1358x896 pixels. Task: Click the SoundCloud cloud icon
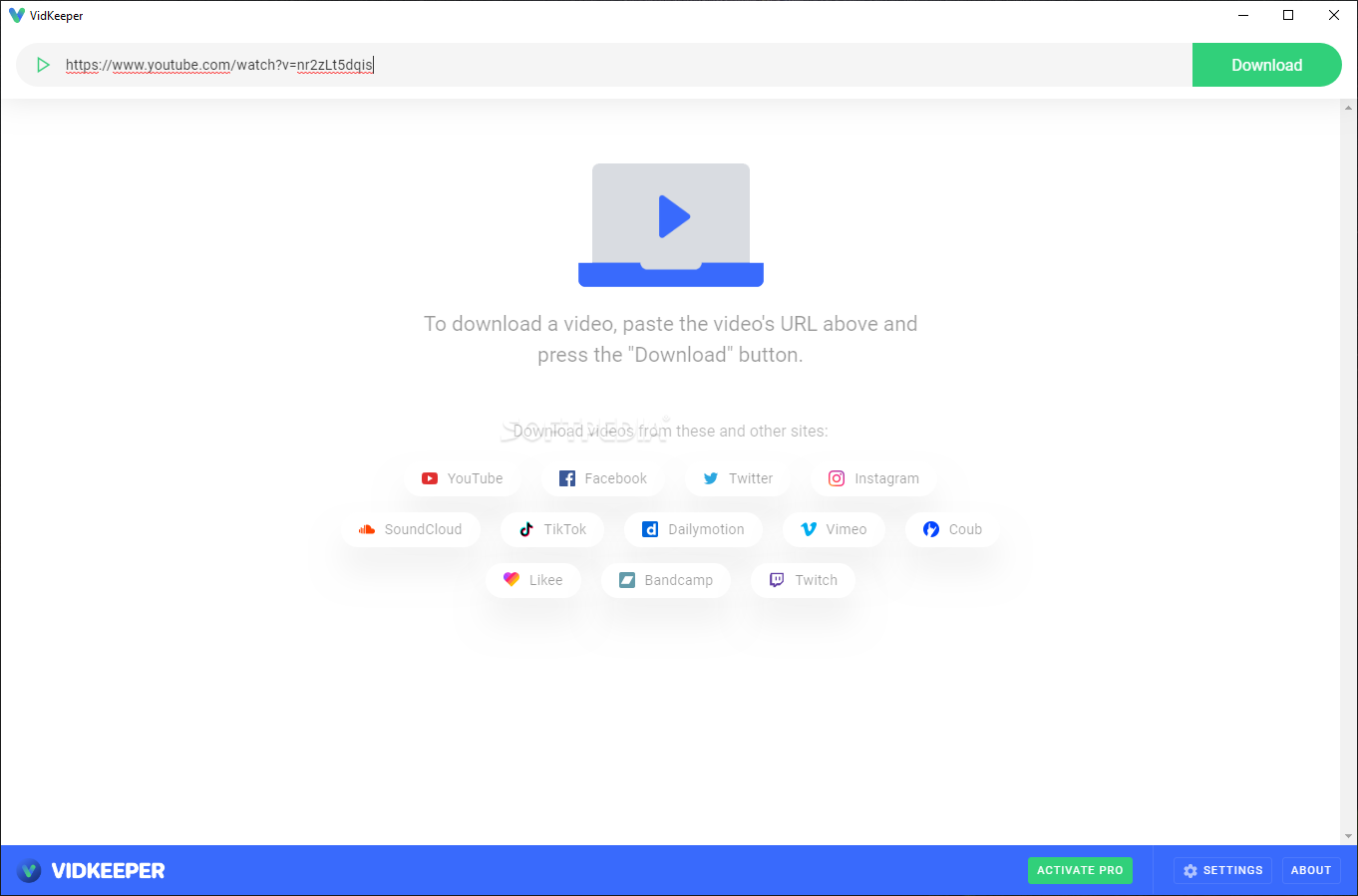[367, 529]
